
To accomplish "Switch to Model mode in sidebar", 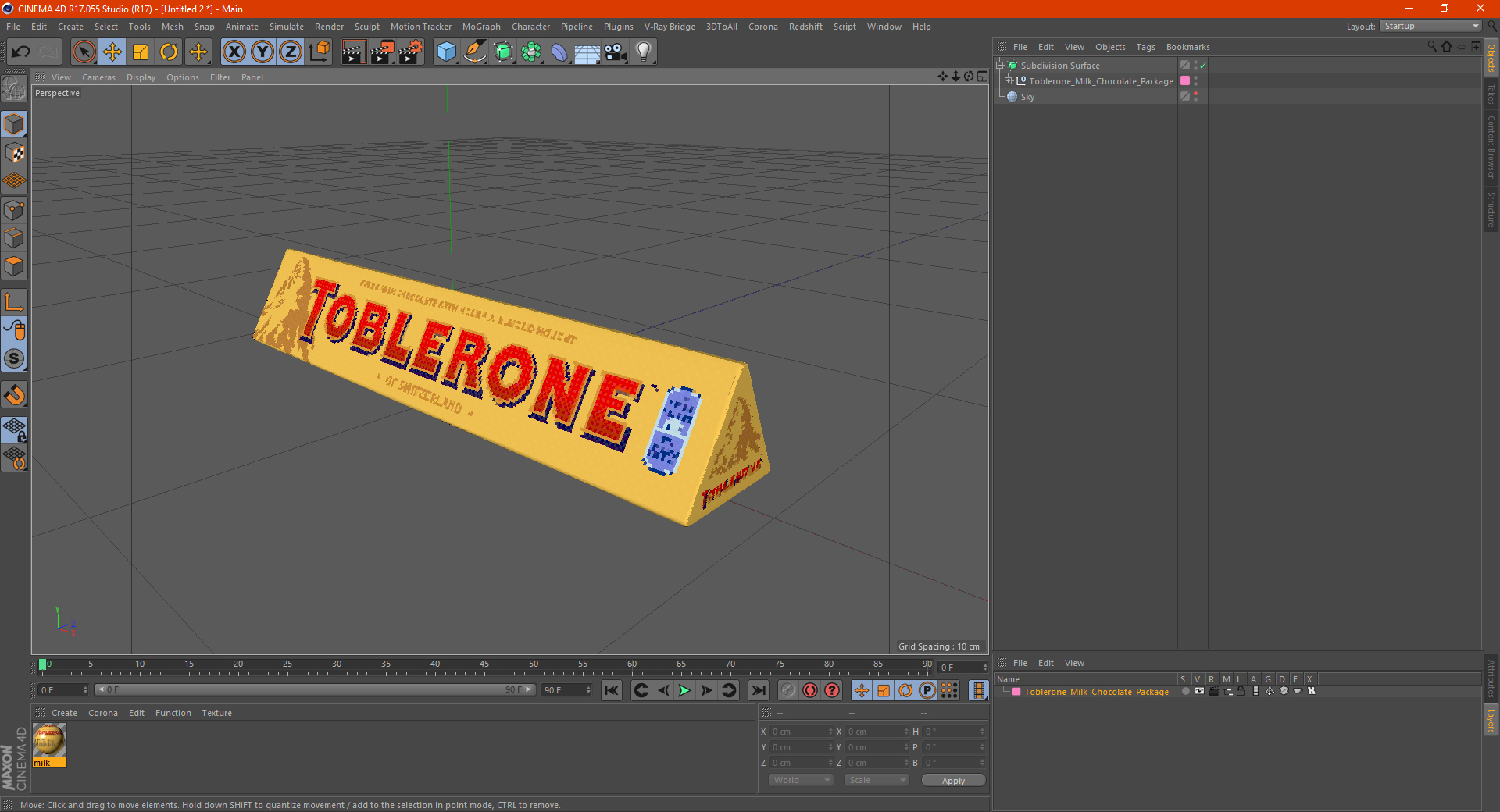I will point(14,124).
